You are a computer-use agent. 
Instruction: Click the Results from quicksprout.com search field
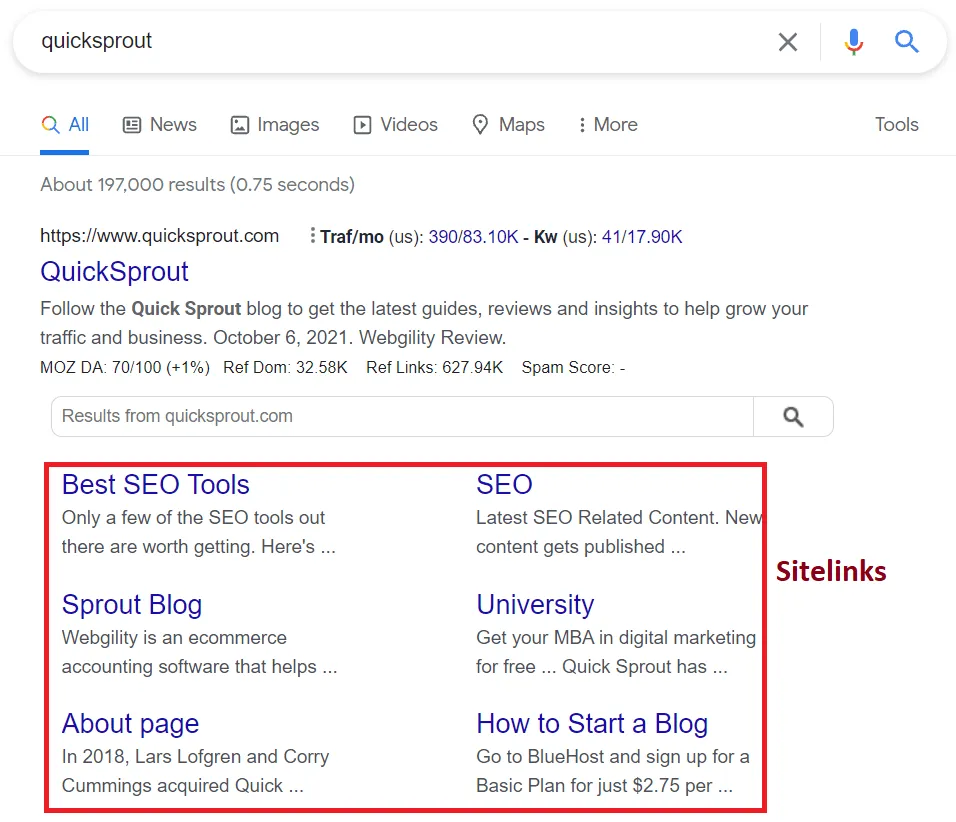(x=400, y=417)
